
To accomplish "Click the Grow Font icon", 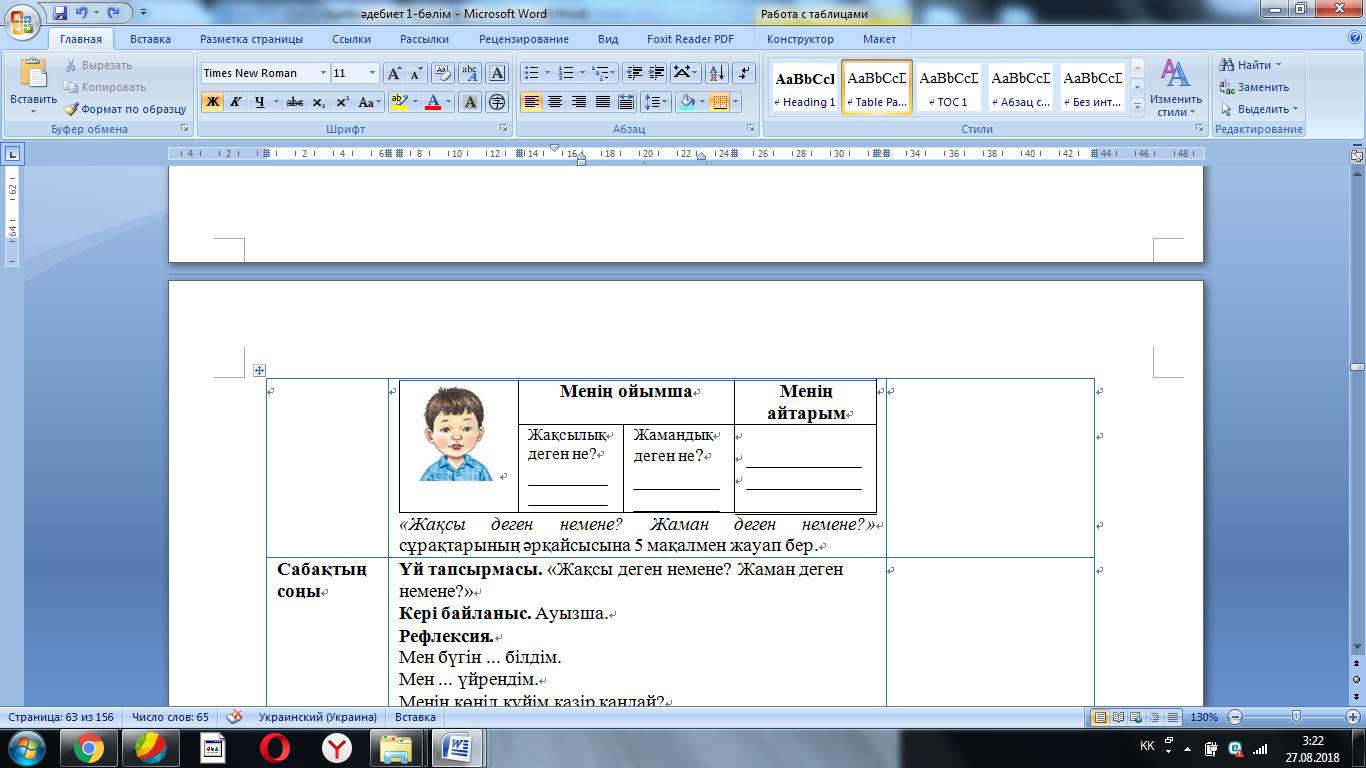I will pyautogui.click(x=395, y=73).
